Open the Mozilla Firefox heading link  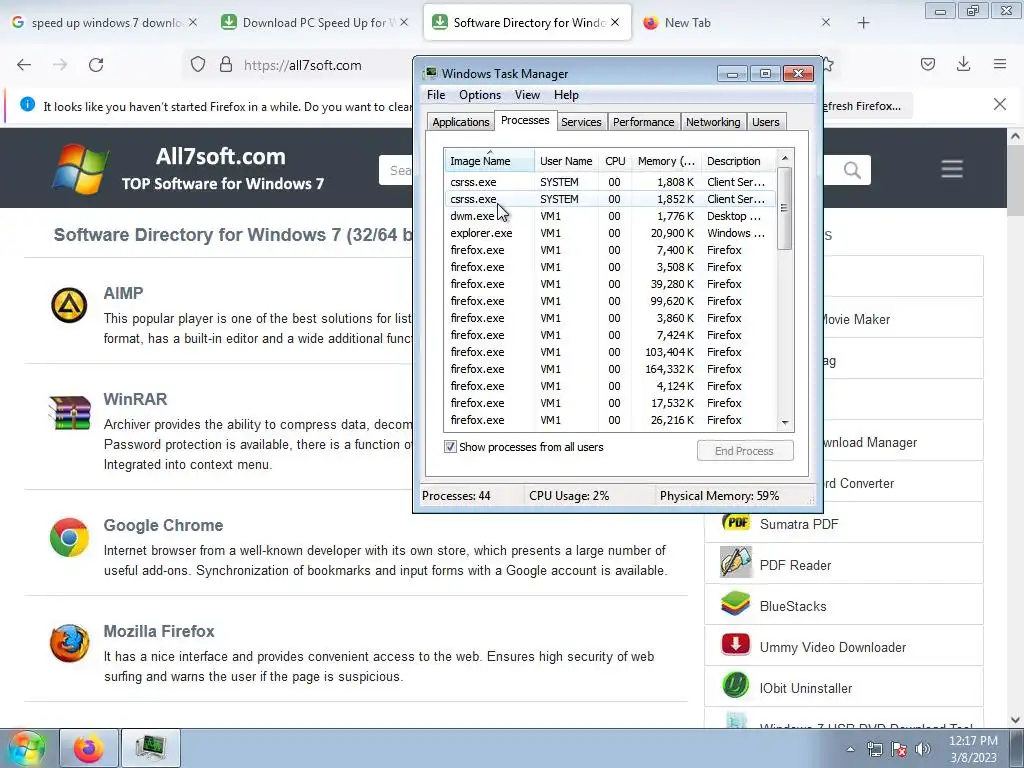pyautogui.click(x=159, y=632)
